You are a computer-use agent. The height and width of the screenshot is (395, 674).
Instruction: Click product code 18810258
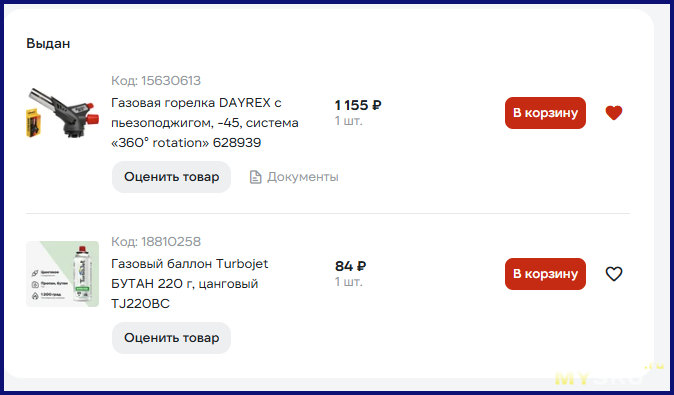click(x=156, y=242)
